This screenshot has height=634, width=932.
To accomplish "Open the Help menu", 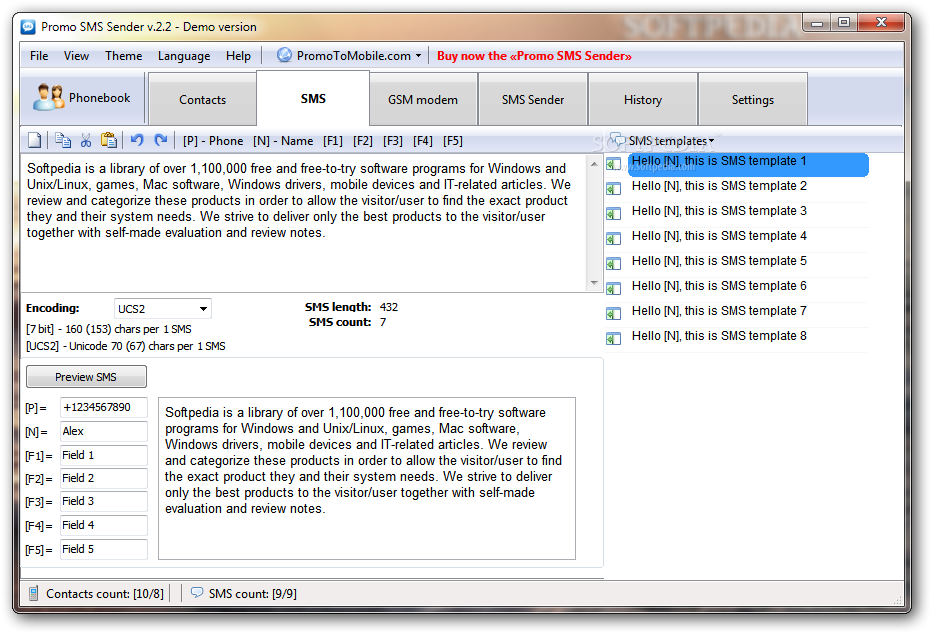I will coord(238,56).
